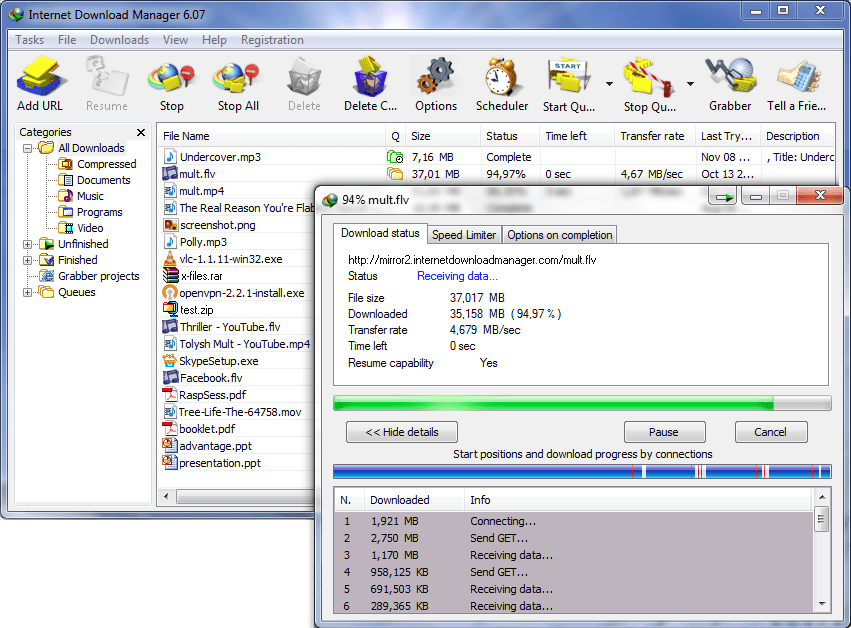Expand the Queues category
The image size is (851, 628).
[x=28, y=291]
